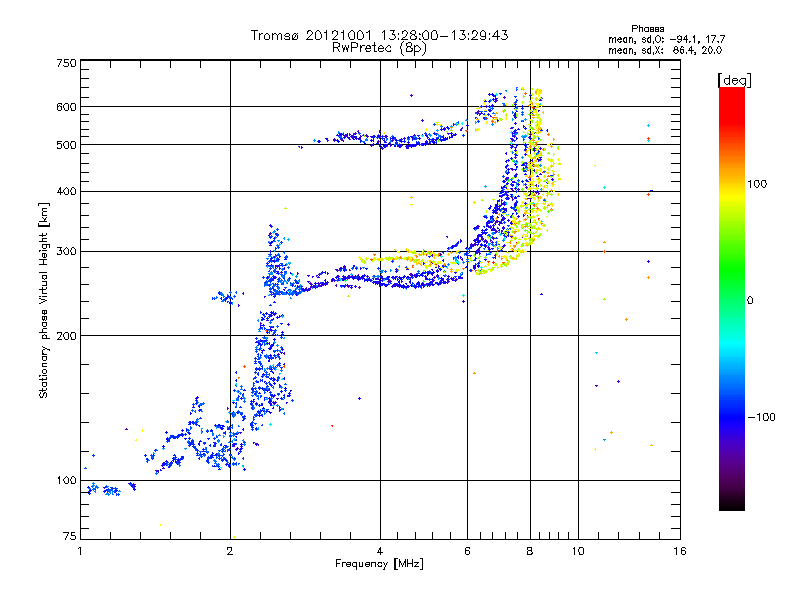This screenshot has width=800, height=600.
Task: Click the y-axis tick label "500"
Action: [x=66, y=145]
